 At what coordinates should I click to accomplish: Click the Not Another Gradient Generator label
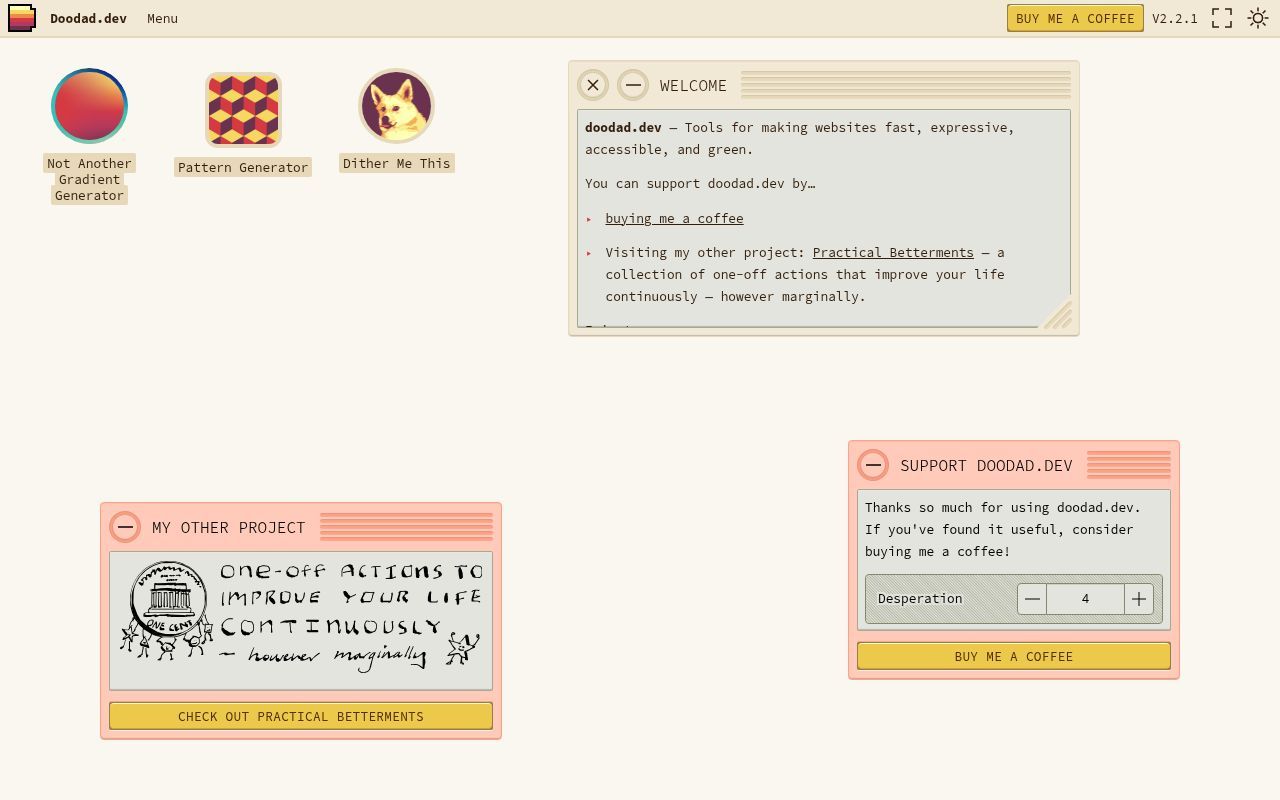pyautogui.click(x=89, y=179)
